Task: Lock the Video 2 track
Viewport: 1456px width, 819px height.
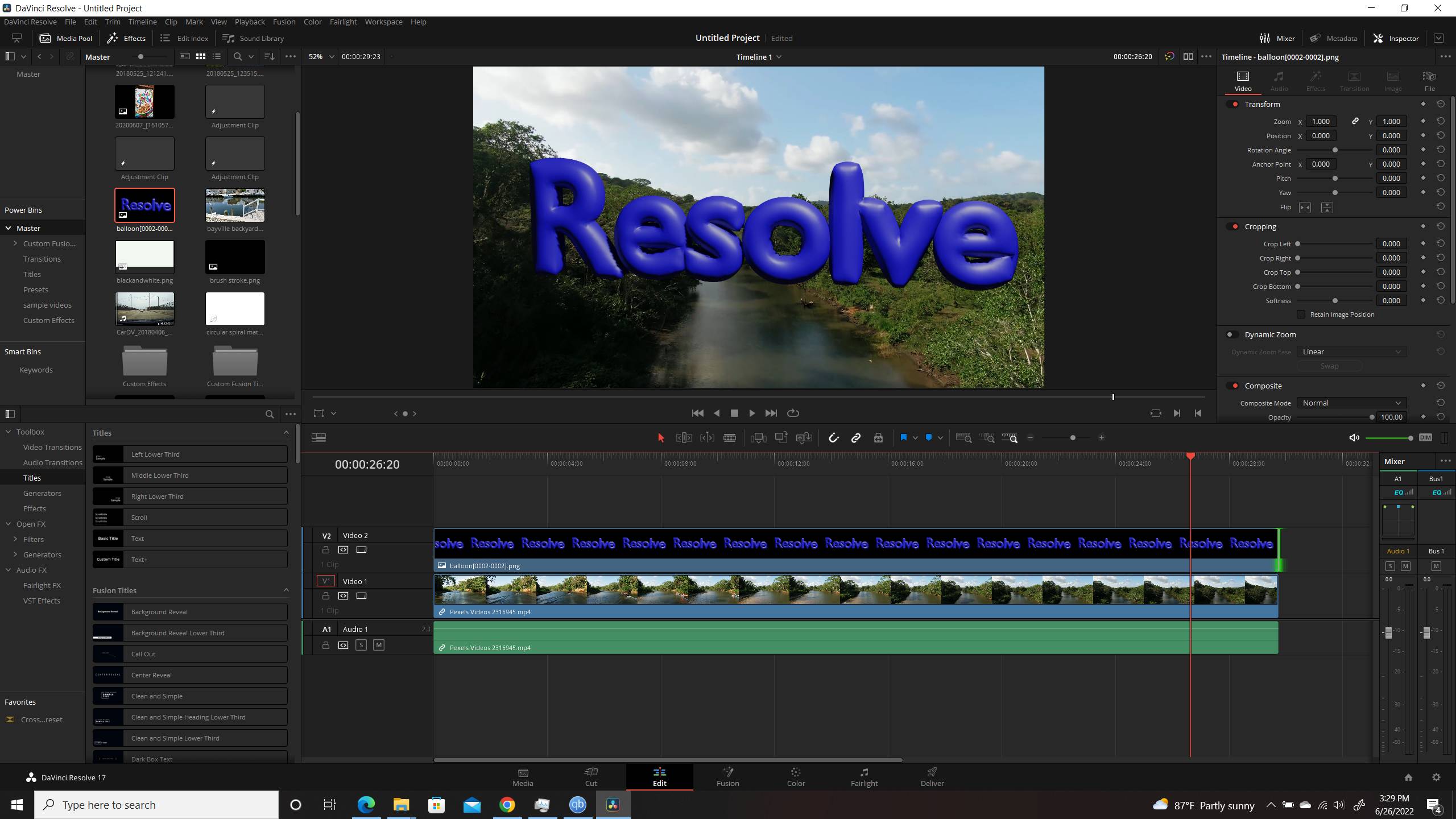Action: pos(326,550)
